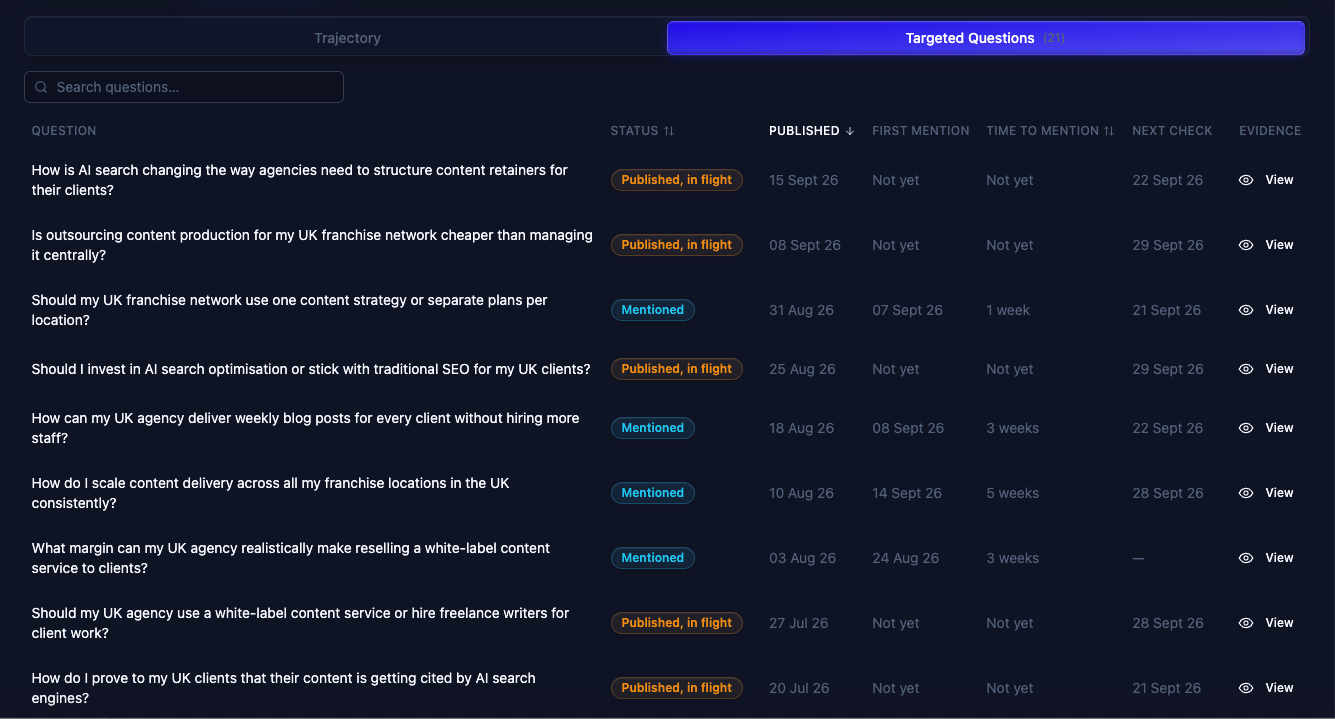Click eye icon for cited by AI search row
Image resolution: width=1335 pixels, height=719 pixels.
click(x=1246, y=688)
